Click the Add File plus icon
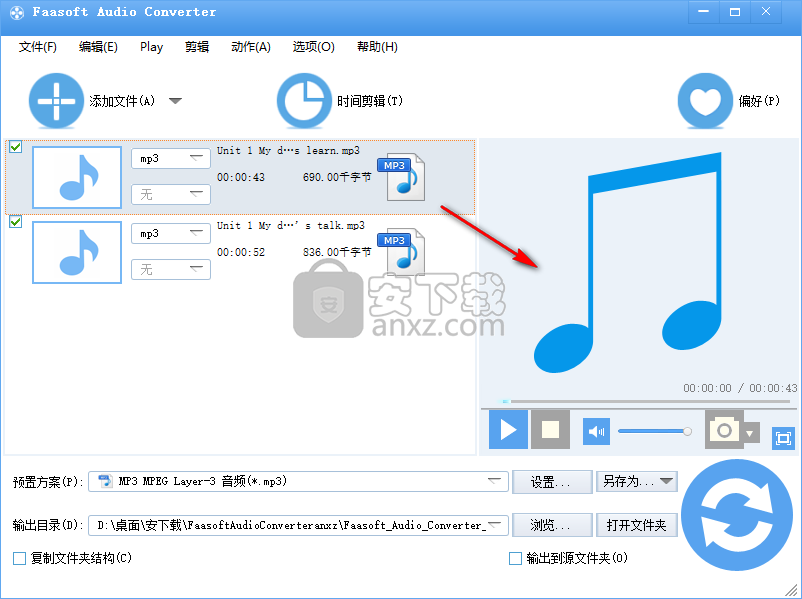The image size is (802, 599). (x=56, y=101)
